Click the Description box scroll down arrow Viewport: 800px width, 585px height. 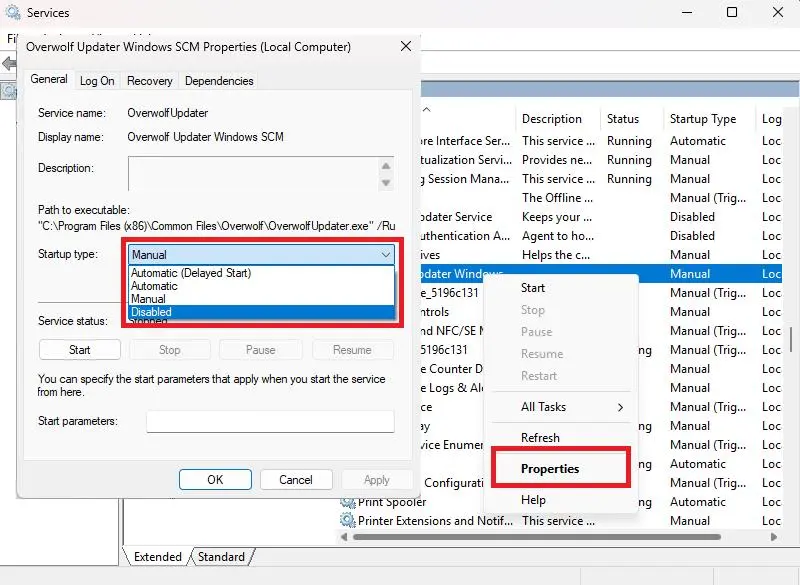point(386,183)
